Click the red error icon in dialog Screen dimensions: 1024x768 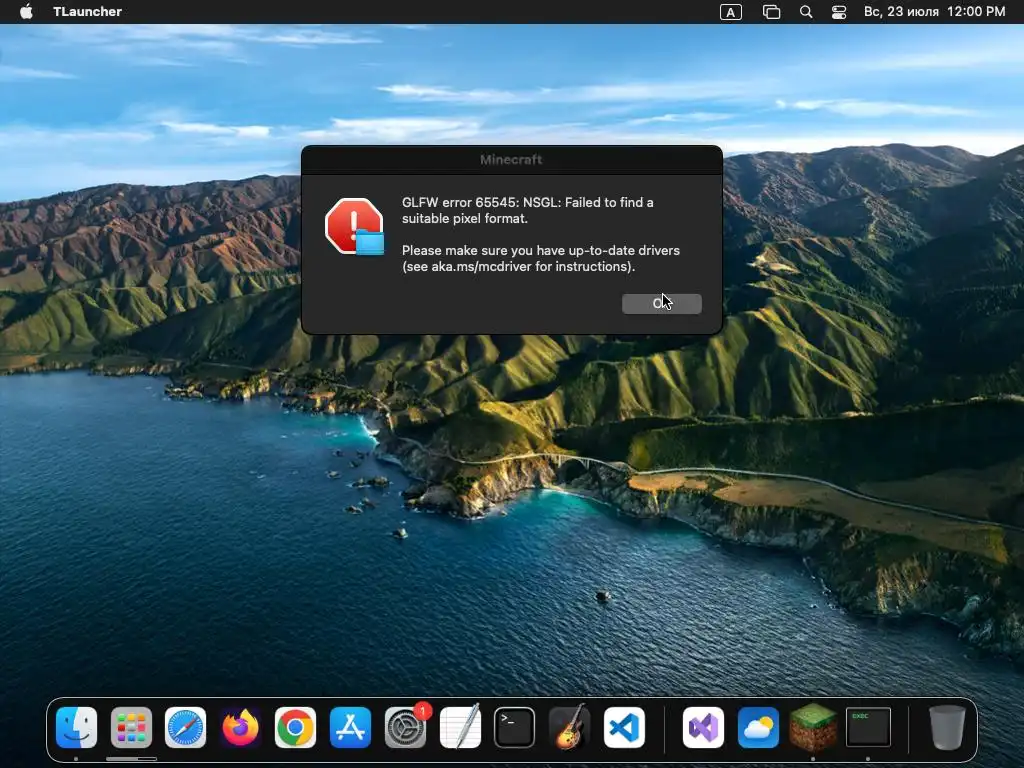pyautogui.click(x=355, y=227)
